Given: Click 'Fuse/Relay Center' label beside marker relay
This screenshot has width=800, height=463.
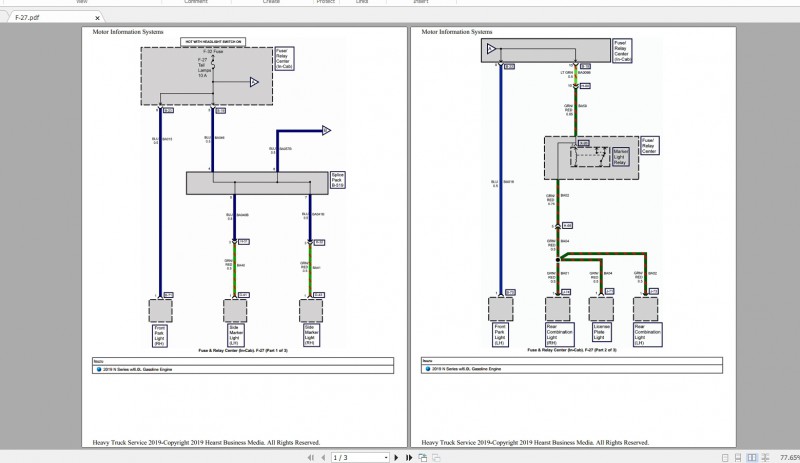Looking at the screenshot, I should 649,145.
